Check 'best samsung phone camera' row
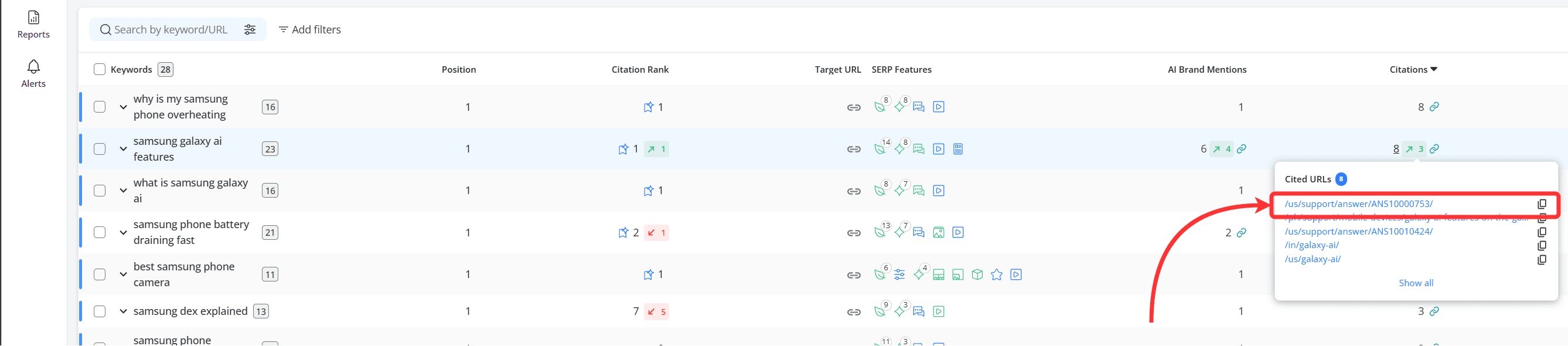Viewport: 1568px width, 346px height. [x=100, y=274]
